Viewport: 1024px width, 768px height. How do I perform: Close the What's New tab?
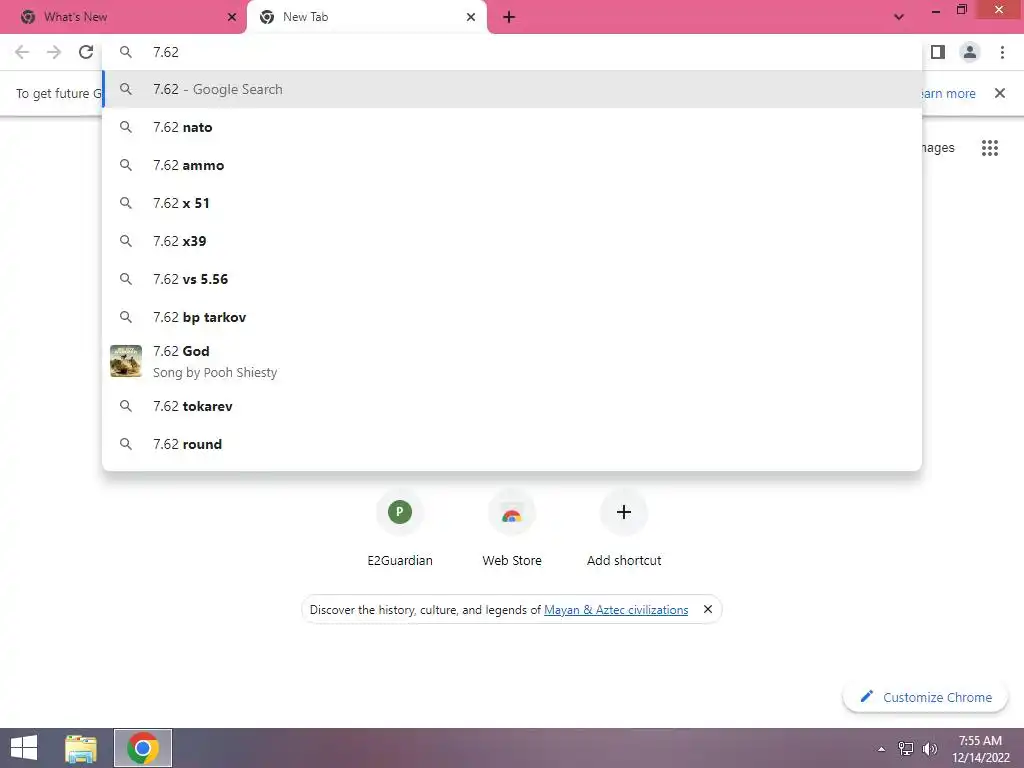[x=232, y=17]
